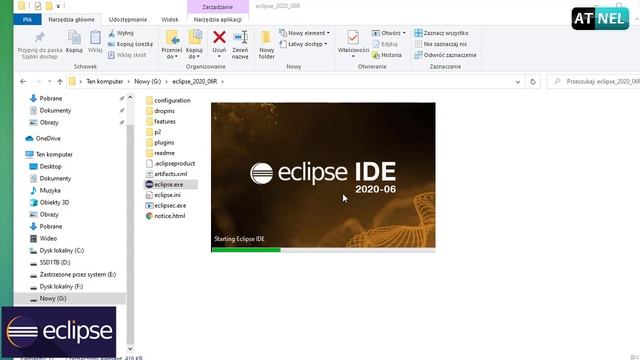Click the Zmień nazwę rename icon
This screenshot has width=640, height=360.
(240, 38)
